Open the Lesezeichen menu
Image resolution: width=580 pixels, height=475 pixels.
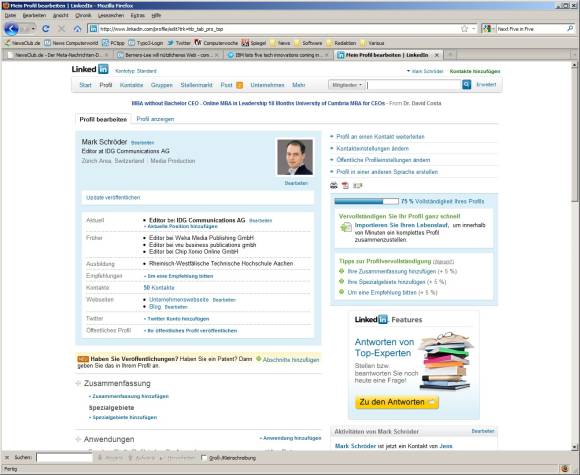pos(111,15)
